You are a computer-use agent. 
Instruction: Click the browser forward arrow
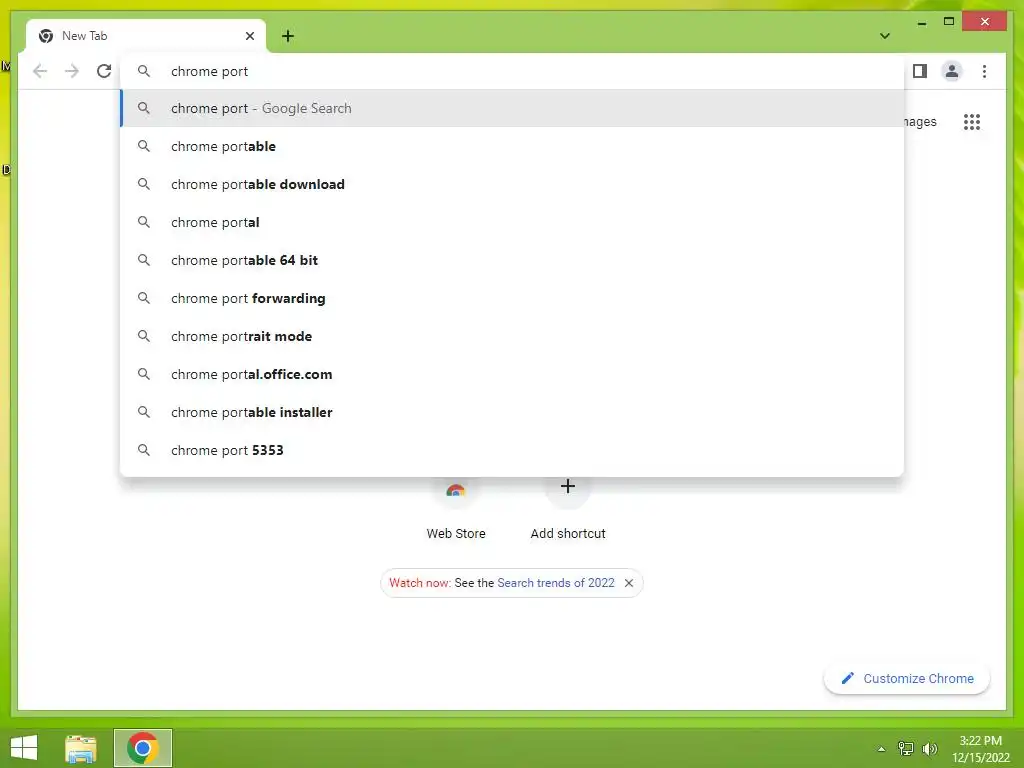(72, 71)
